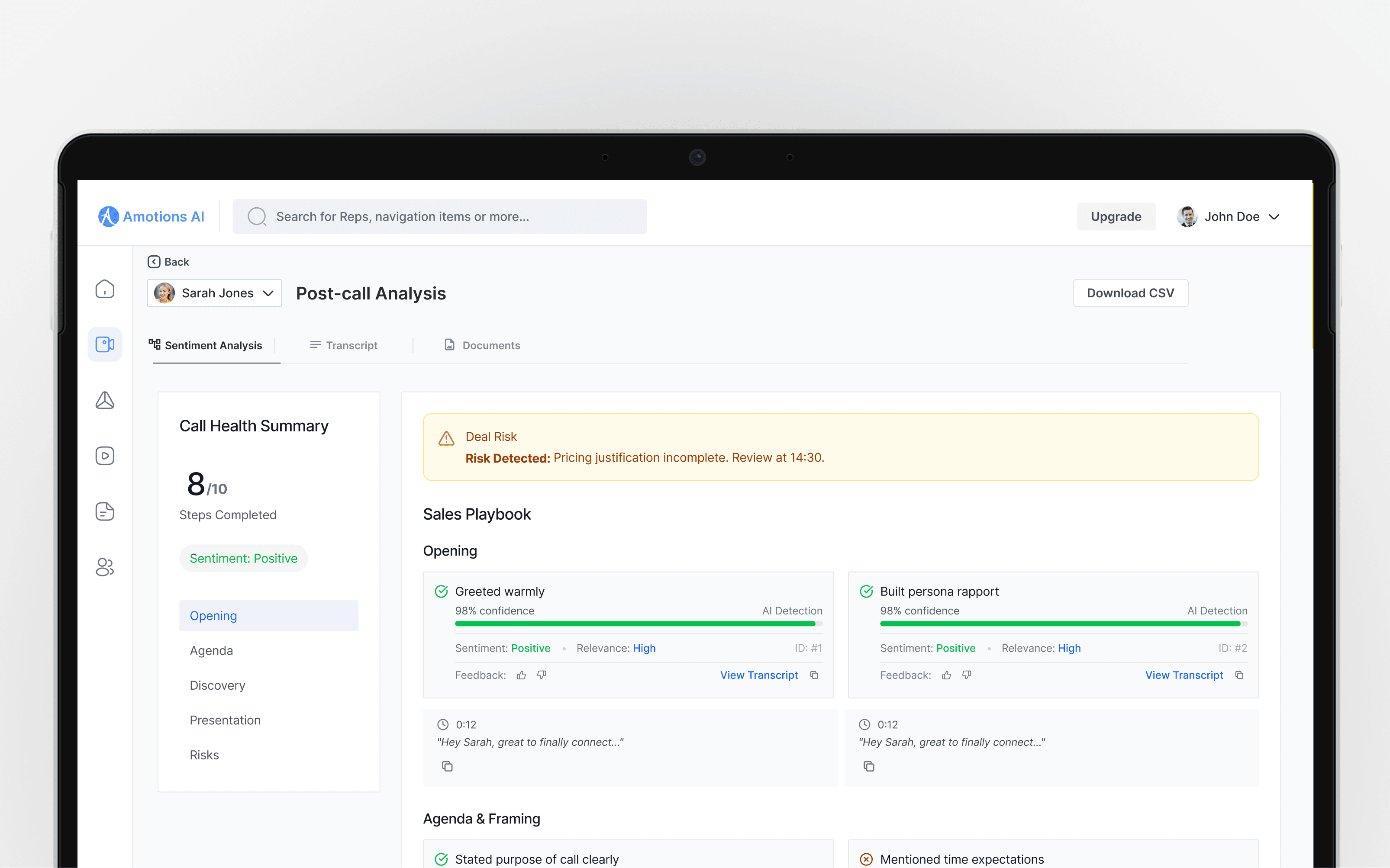Open the team members sidebar icon
This screenshot has height=868, width=1390.
click(104, 567)
